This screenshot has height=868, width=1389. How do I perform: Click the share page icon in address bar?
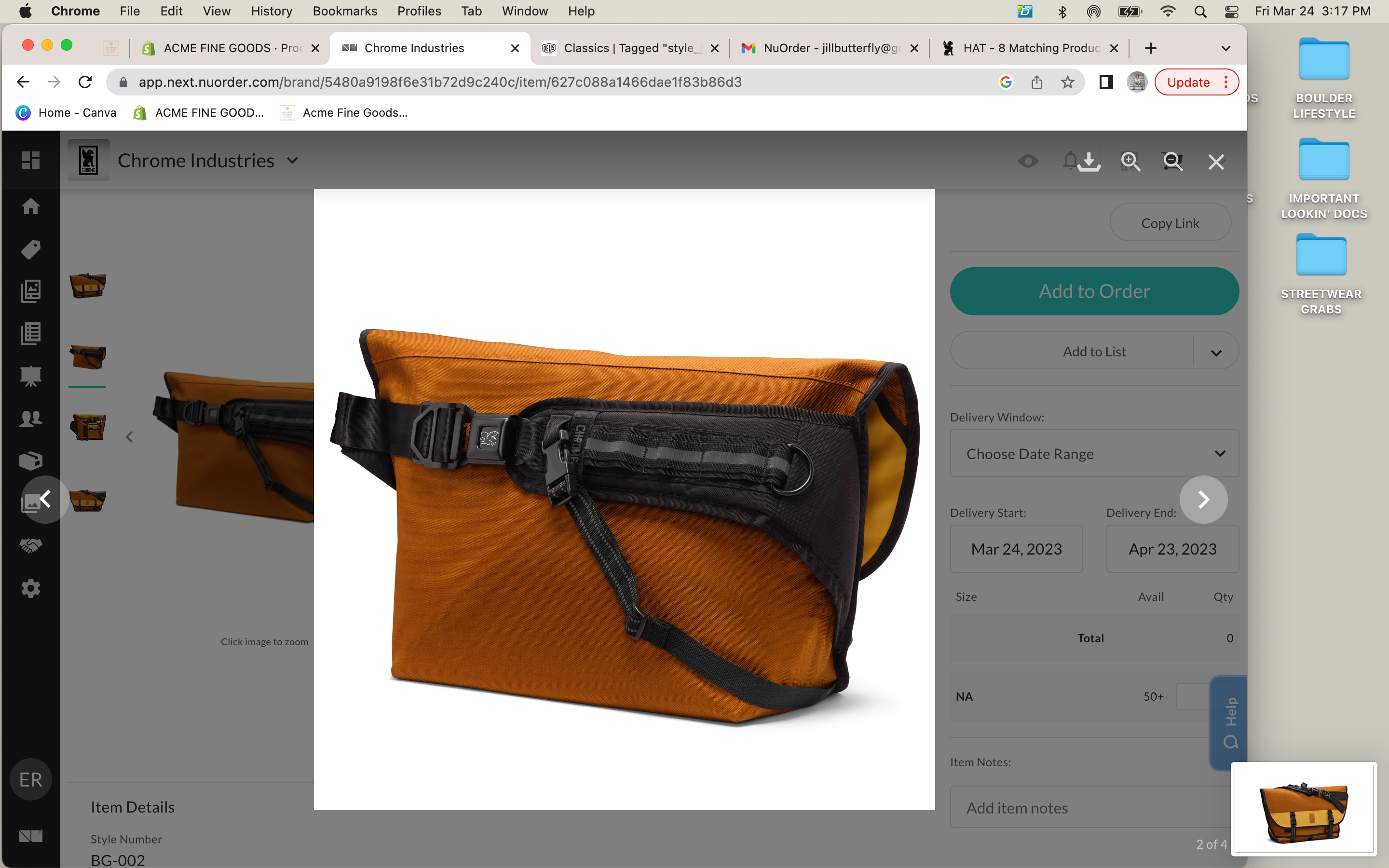(x=1036, y=82)
